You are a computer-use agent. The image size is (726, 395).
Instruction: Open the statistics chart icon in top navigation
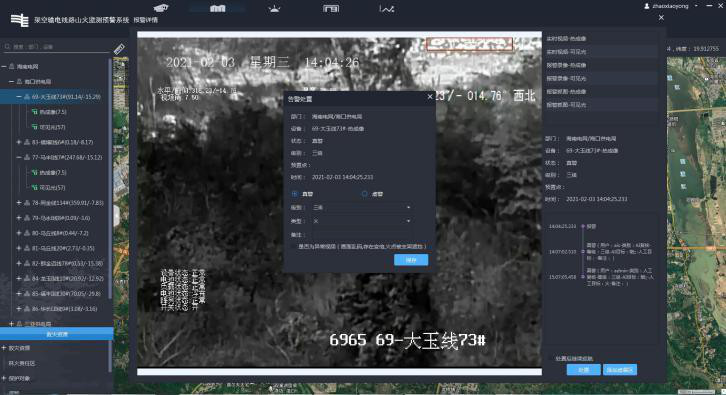pos(387,8)
